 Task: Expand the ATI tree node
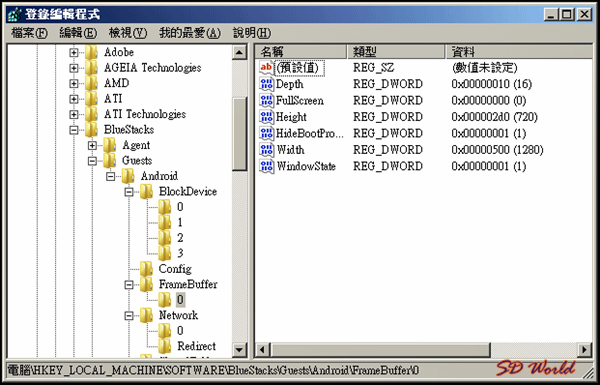(74, 99)
